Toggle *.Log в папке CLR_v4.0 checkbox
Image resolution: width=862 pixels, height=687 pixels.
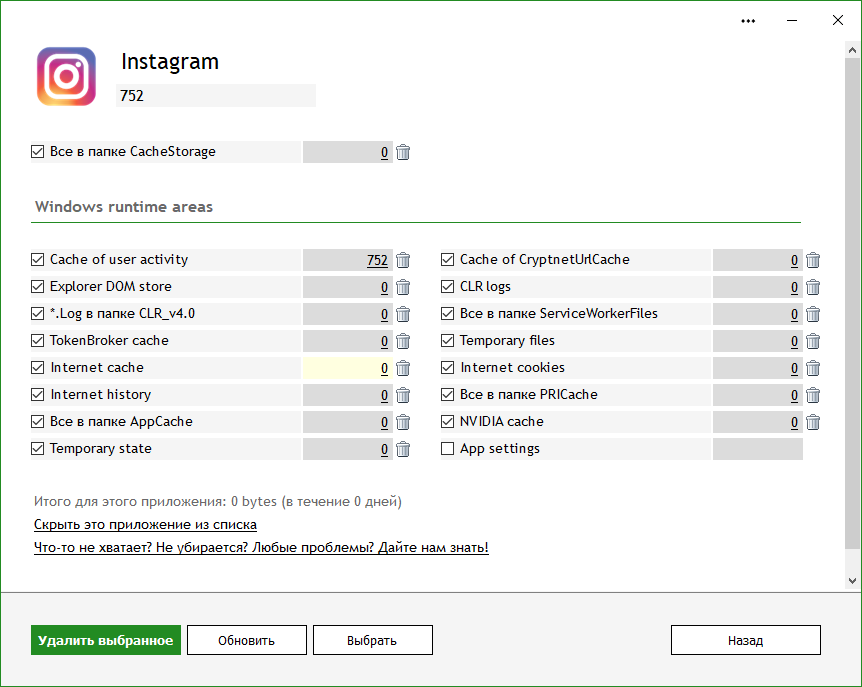[x=37, y=313]
